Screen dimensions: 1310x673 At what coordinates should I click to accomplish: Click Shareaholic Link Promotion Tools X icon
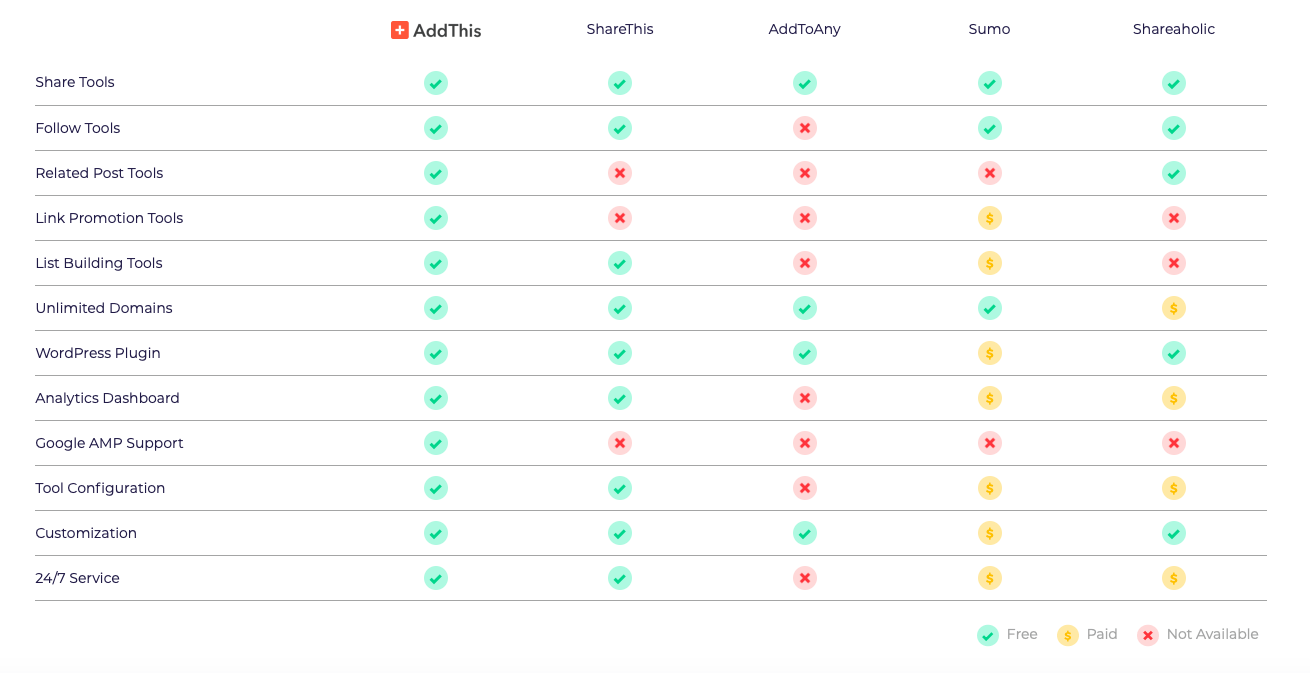click(1174, 218)
